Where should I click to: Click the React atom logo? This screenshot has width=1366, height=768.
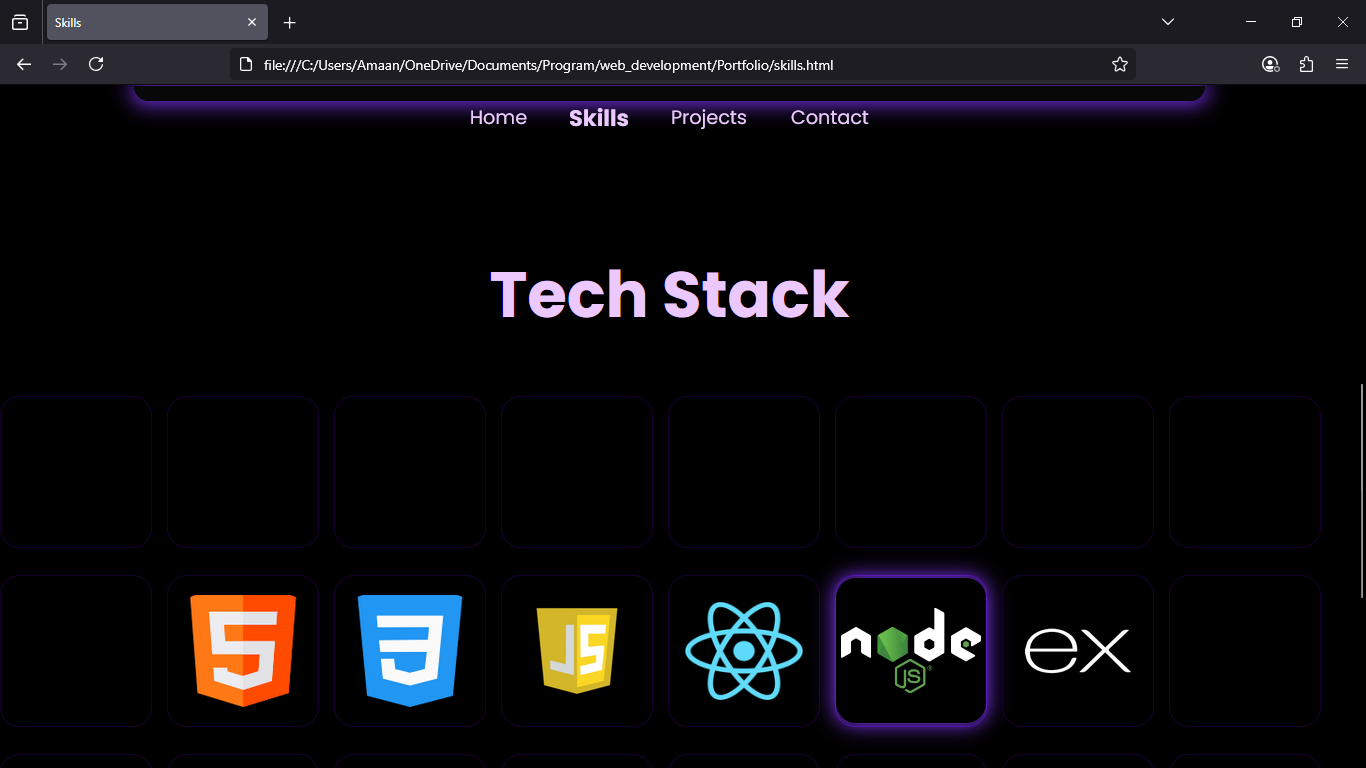coord(744,650)
